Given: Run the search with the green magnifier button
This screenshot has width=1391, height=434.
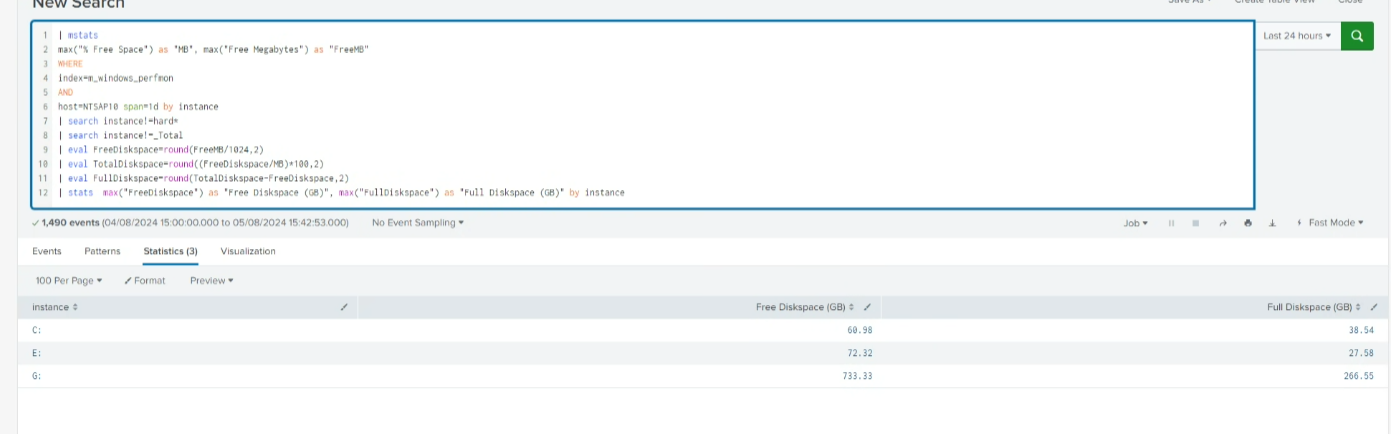Looking at the screenshot, I should (x=1356, y=36).
